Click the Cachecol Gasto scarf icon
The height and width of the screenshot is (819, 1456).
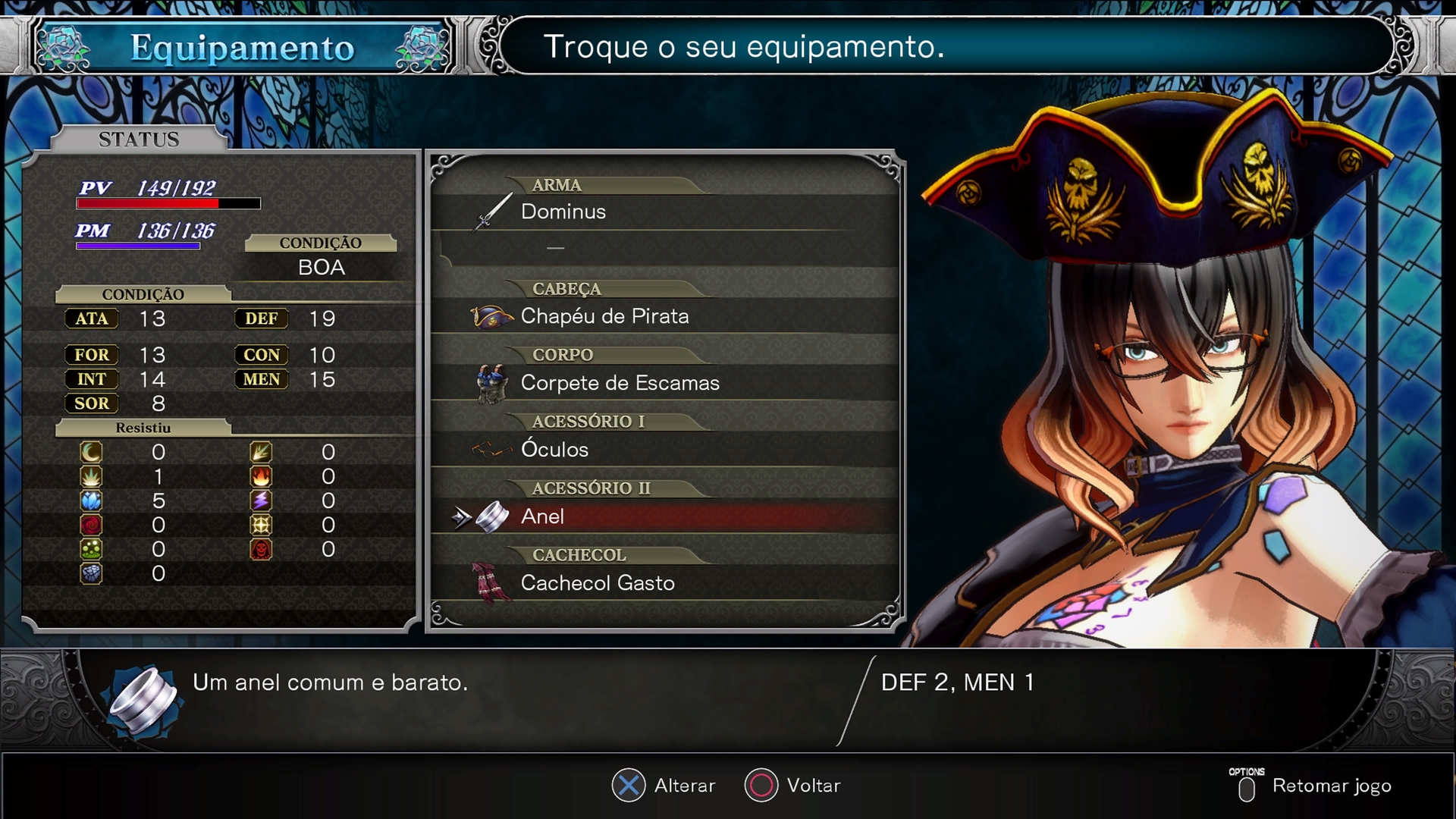tap(490, 582)
